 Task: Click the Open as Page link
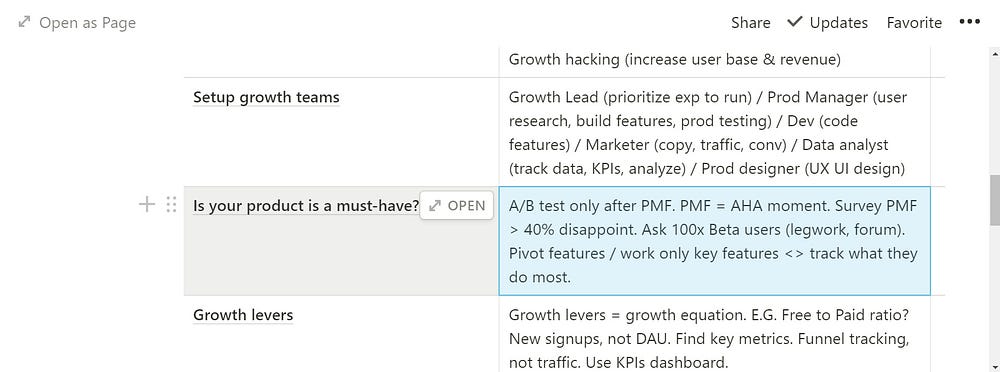[x=77, y=23]
